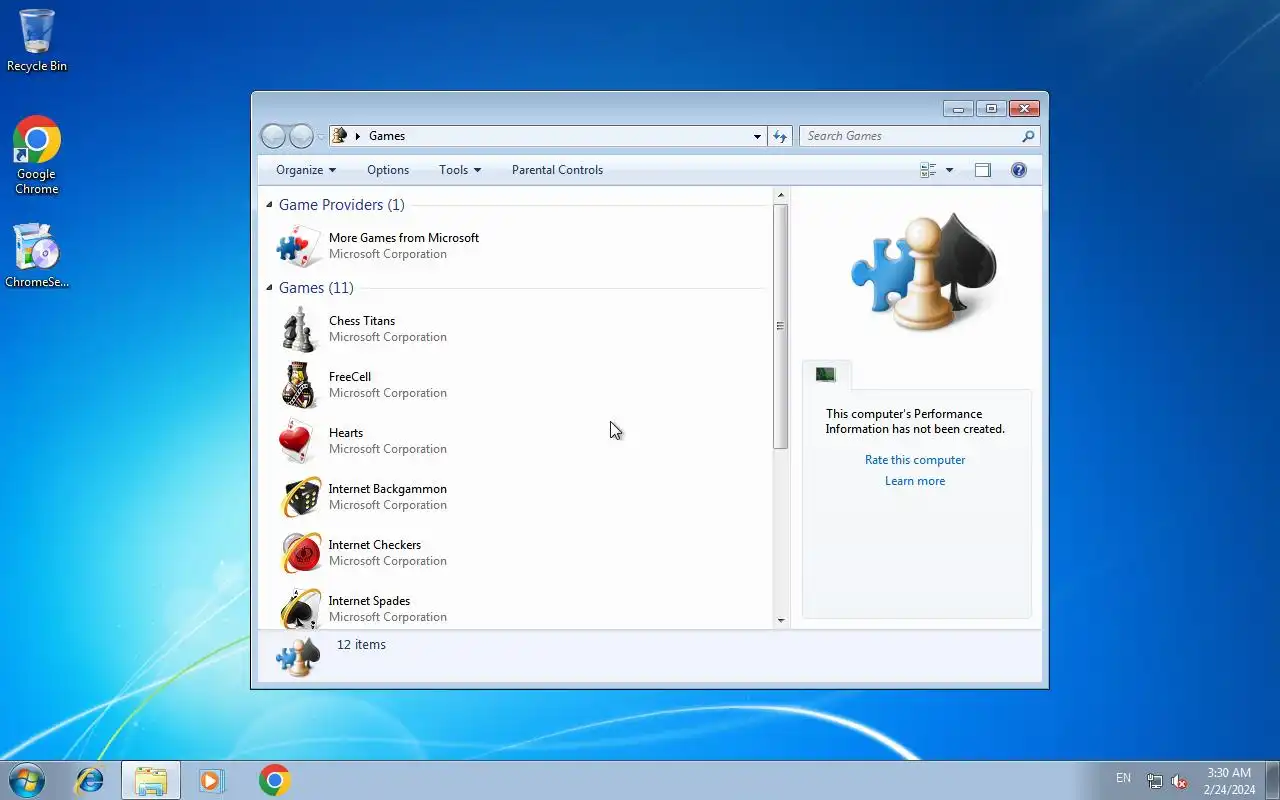This screenshot has height=800, width=1280.
Task: Click the performance rating tab icon
Action: click(826, 375)
